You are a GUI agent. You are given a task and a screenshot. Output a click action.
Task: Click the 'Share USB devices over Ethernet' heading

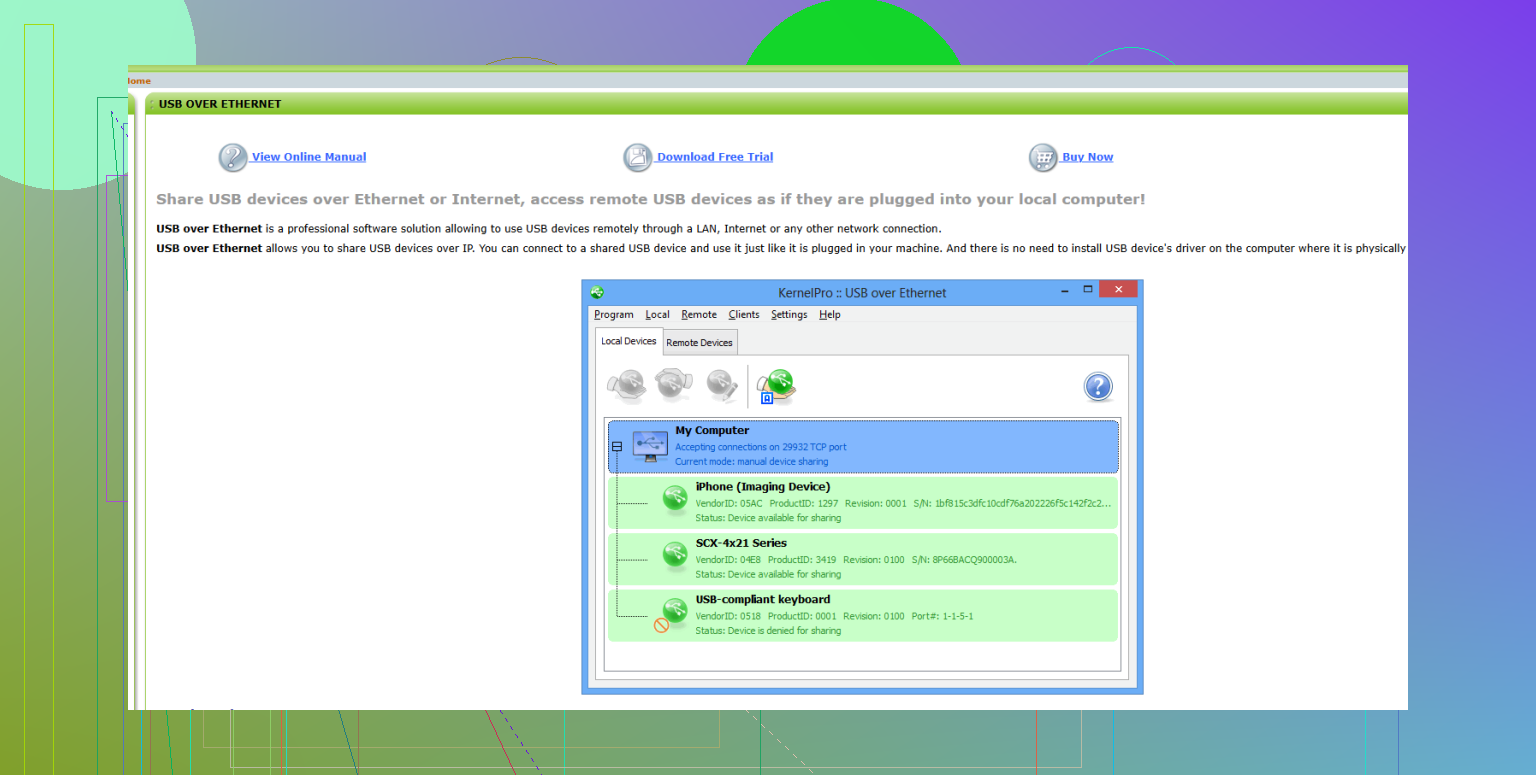[651, 200]
